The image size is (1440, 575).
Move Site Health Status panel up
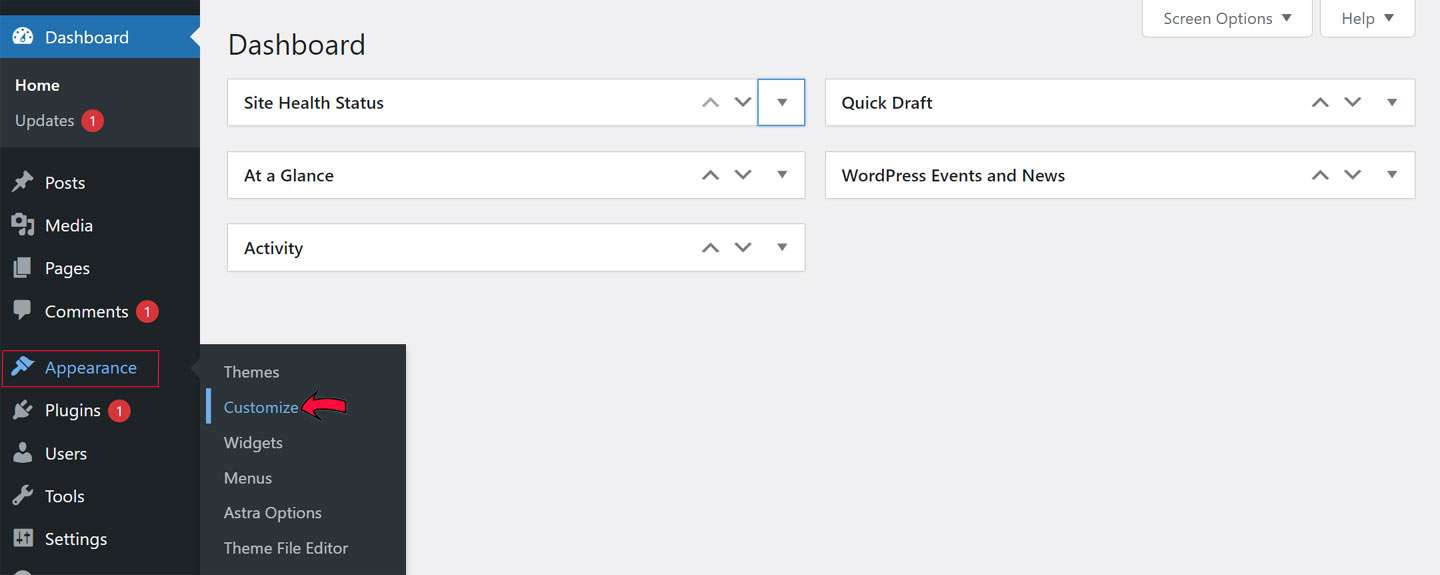click(x=710, y=102)
